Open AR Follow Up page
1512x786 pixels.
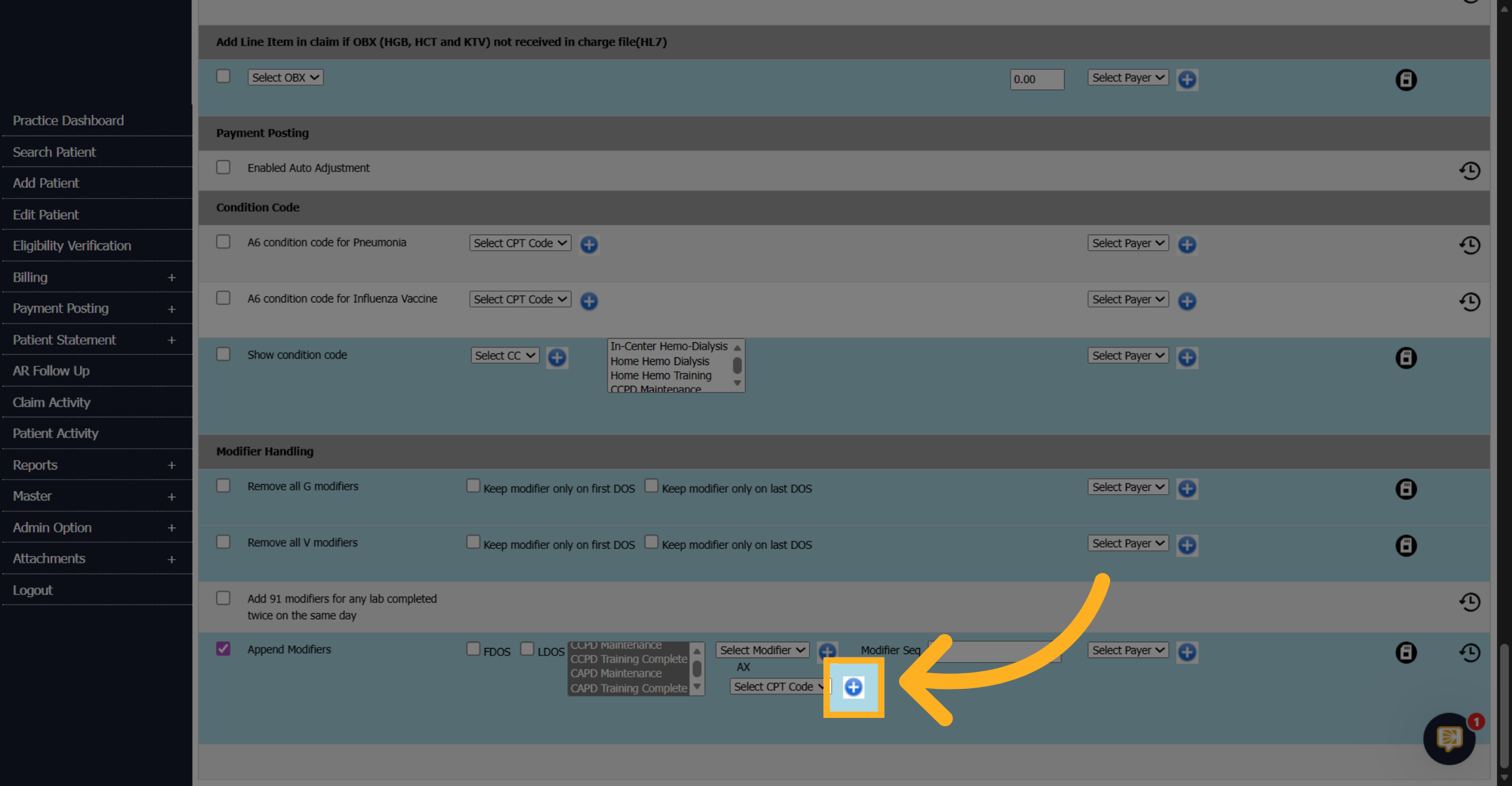point(51,371)
